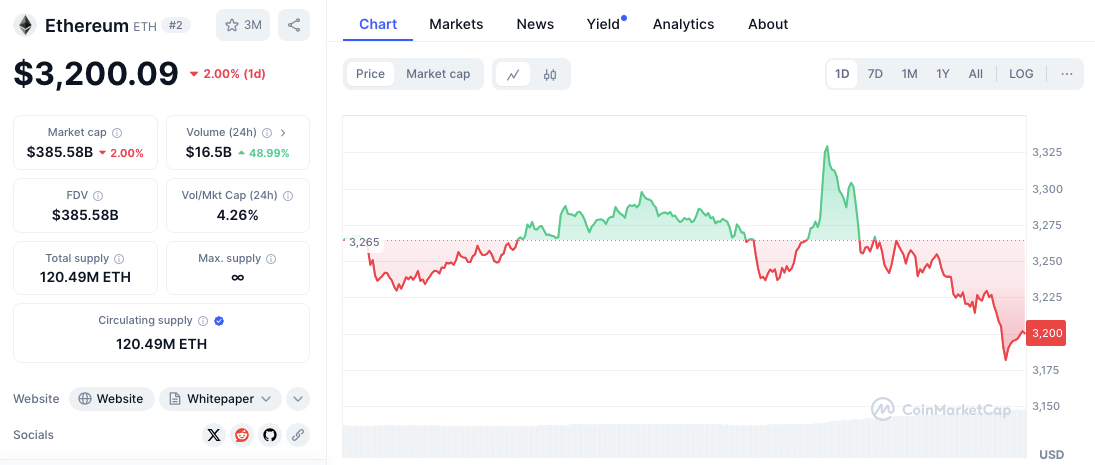Click the share icon next to watchlist

pyautogui.click(x=293, y=25)
